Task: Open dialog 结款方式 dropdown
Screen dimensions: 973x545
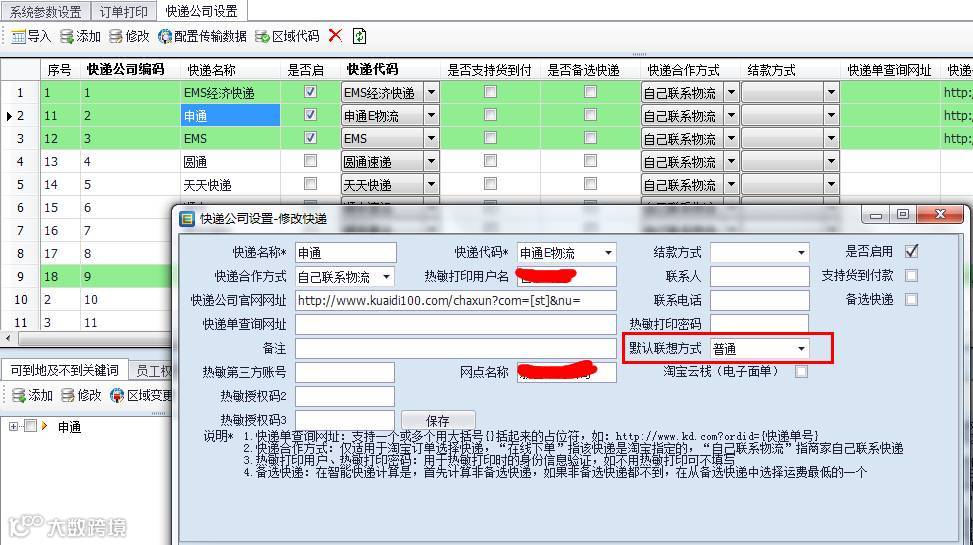Action: tap(801, 253)
